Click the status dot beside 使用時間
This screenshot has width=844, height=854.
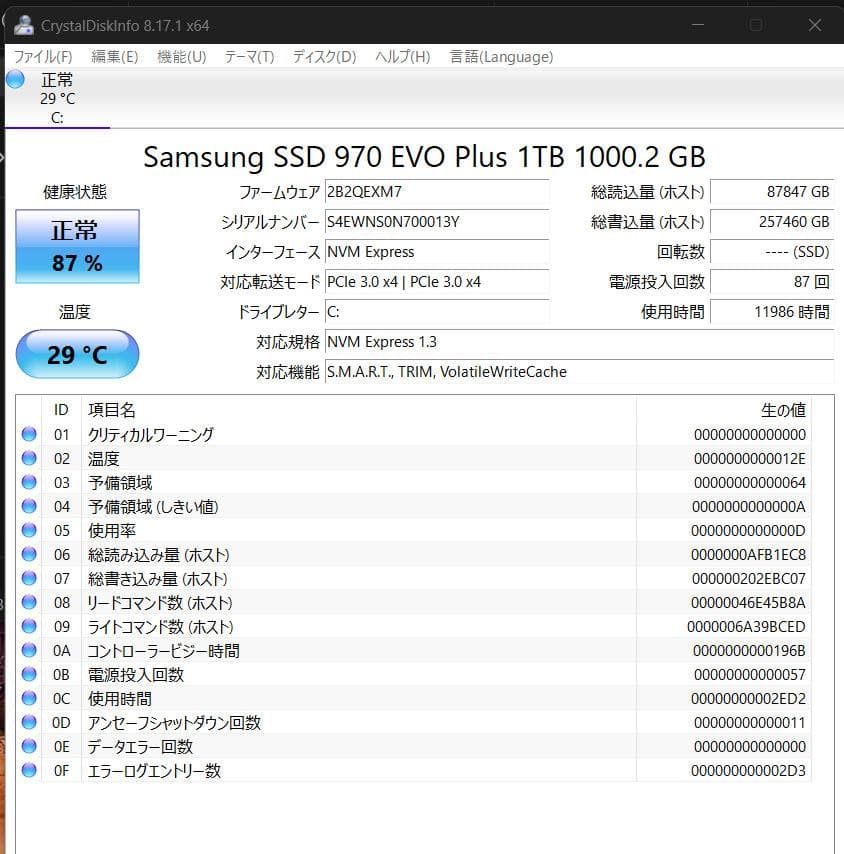pyautogui.click(x=28, y=698)
